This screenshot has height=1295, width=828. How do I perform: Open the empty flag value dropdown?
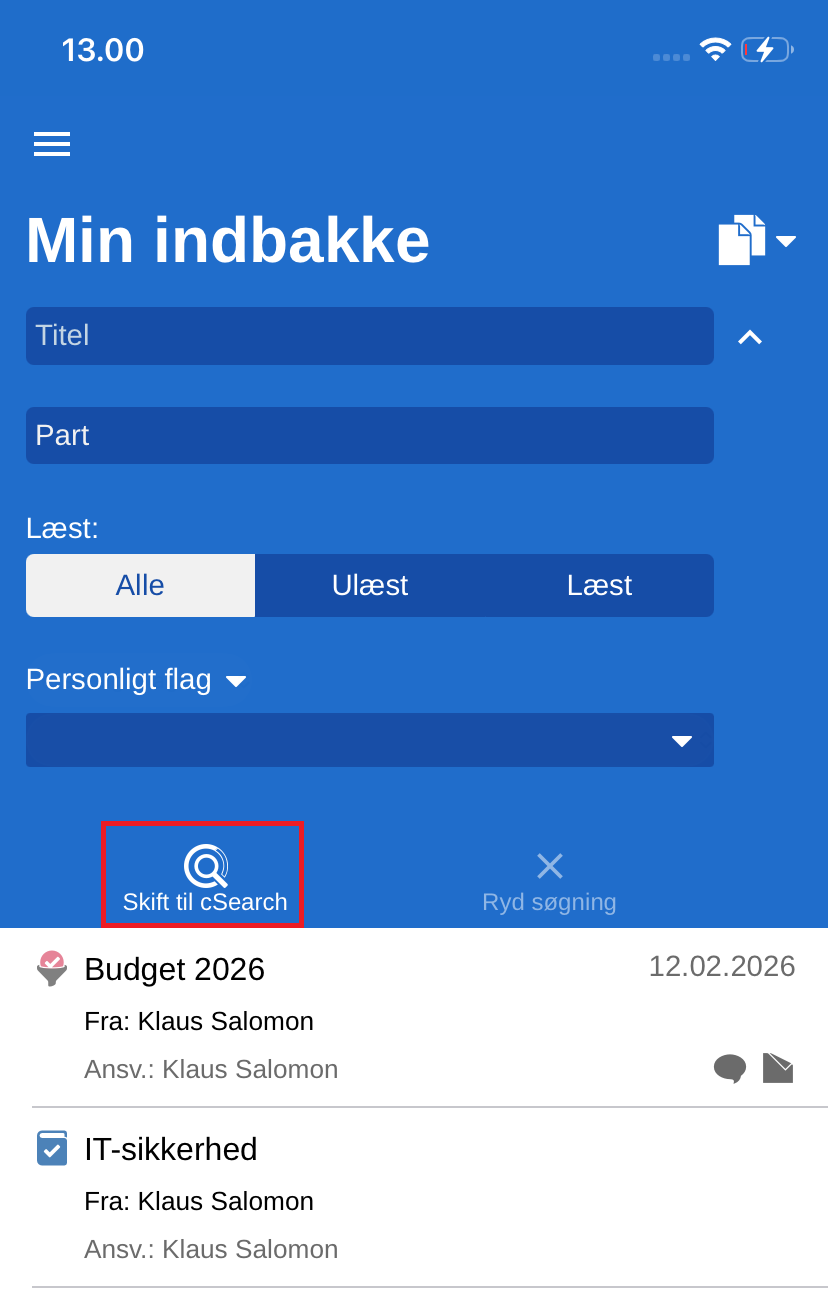[x=370, y=740]
